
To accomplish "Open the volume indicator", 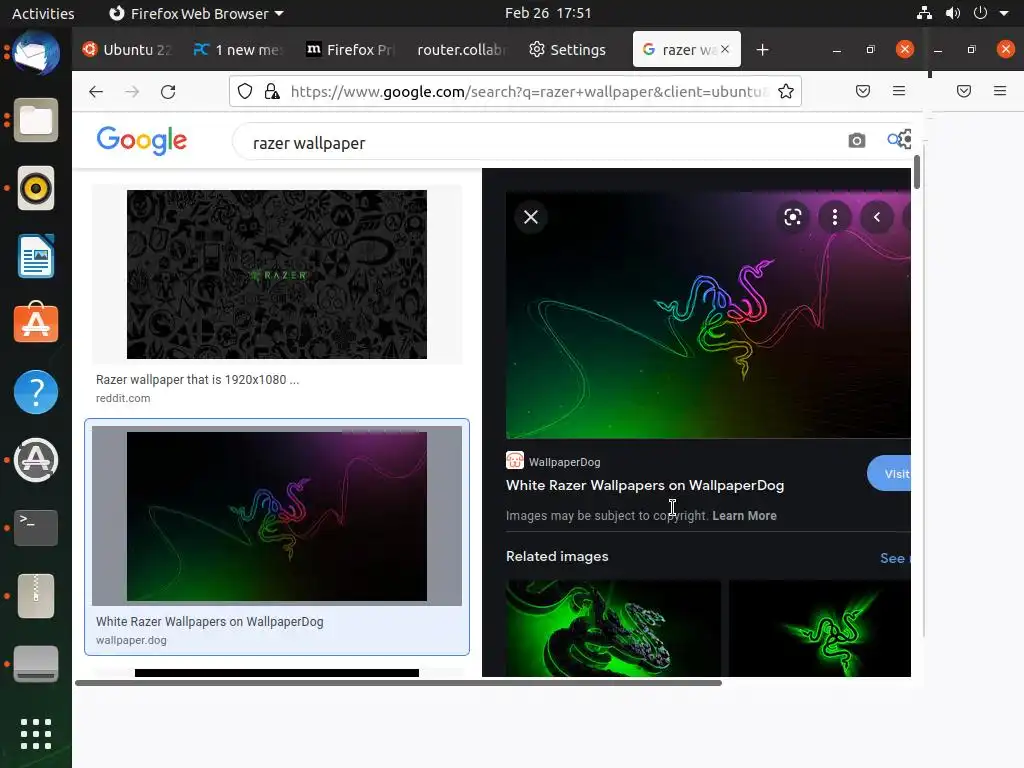I will click(x=953, y=13).
